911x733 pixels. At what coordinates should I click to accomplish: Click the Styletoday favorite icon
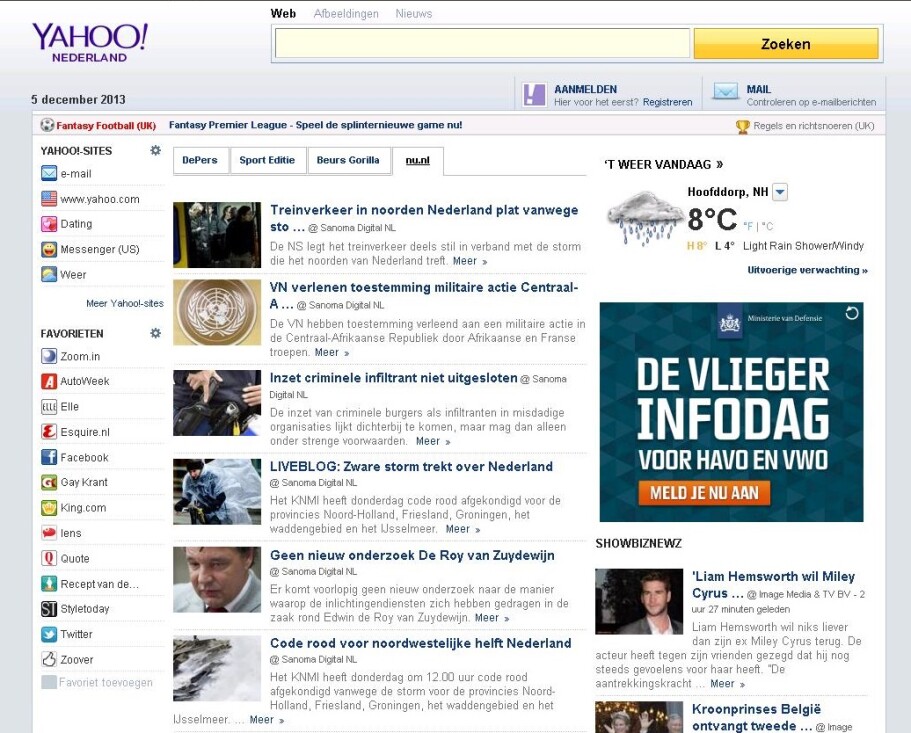pos(49,609)
